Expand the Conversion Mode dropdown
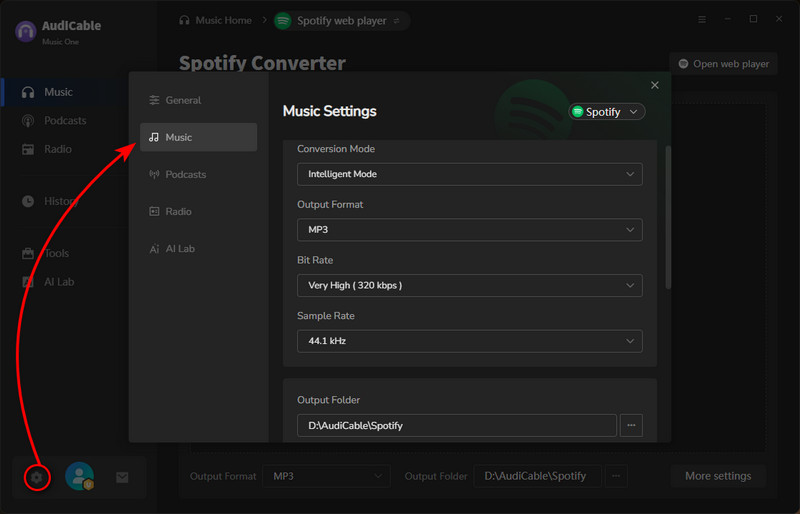The image size is (800, 514). pyautogui.click(x=469, y=174)
